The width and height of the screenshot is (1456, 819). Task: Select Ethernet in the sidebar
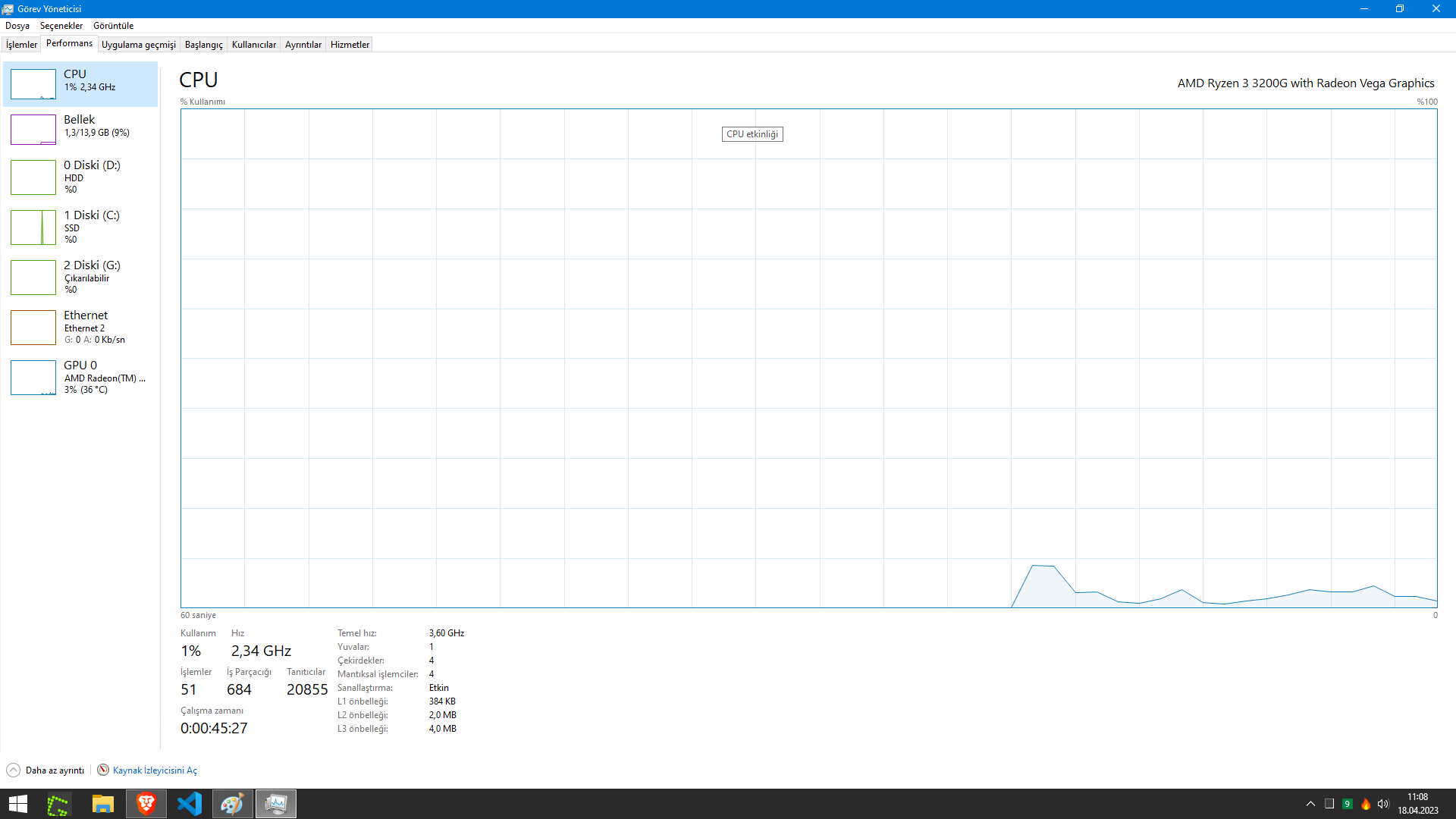80,327
